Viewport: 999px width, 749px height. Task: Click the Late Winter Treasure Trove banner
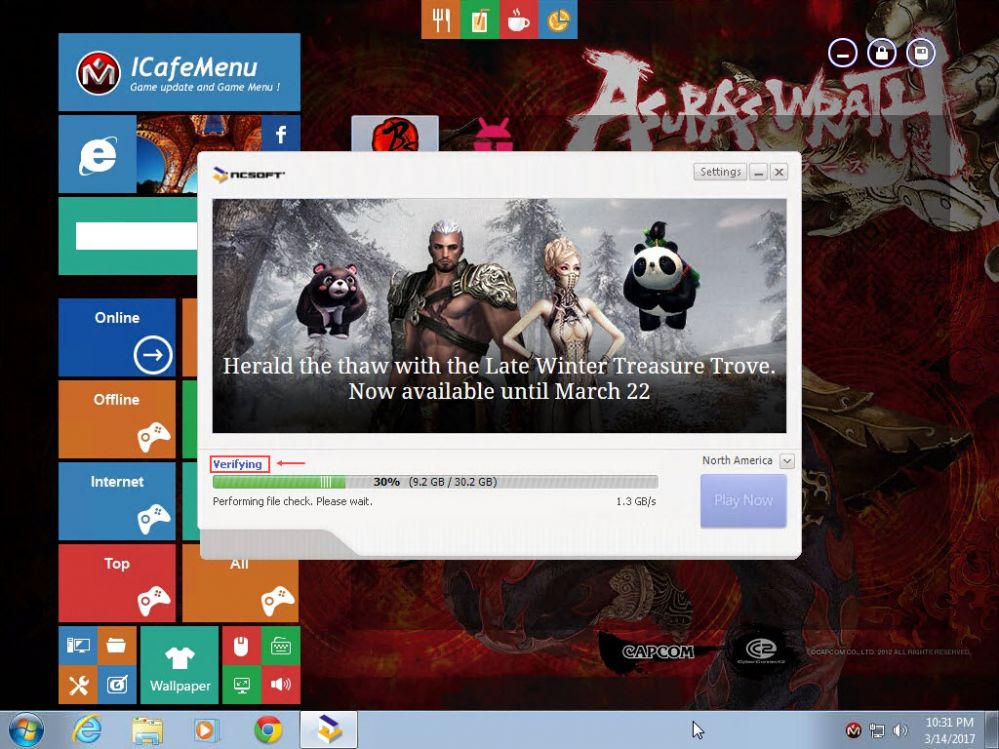(500, 316)
